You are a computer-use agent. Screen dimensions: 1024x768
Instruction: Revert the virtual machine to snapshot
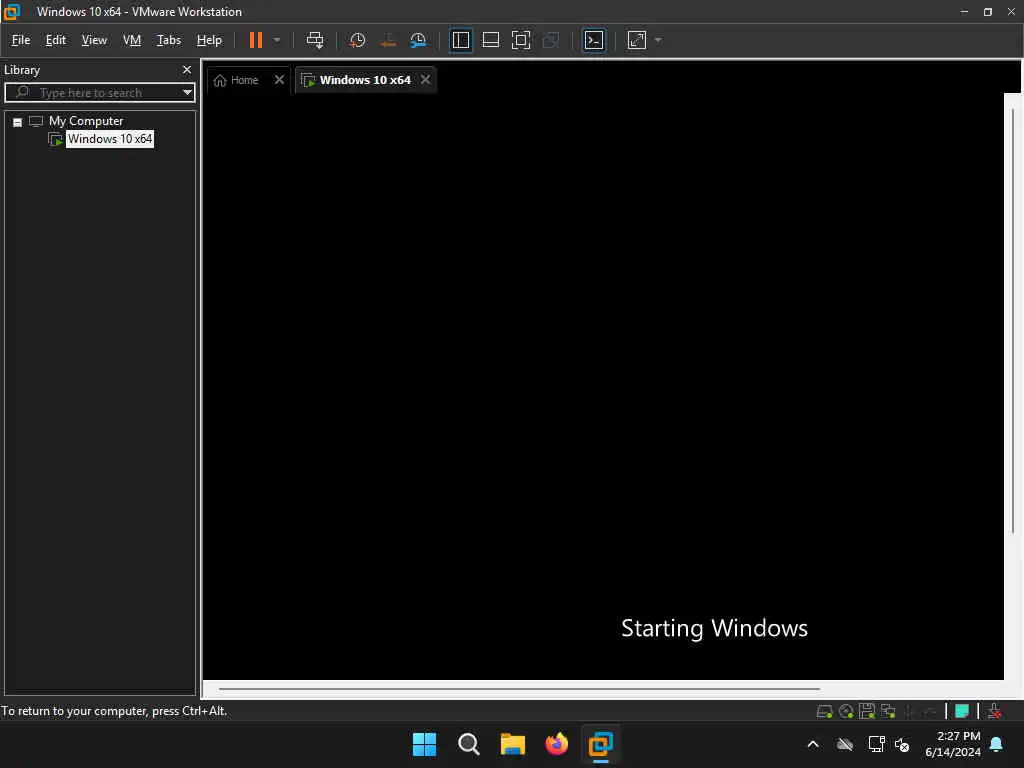pyautogui.click(x=388, y=40)
